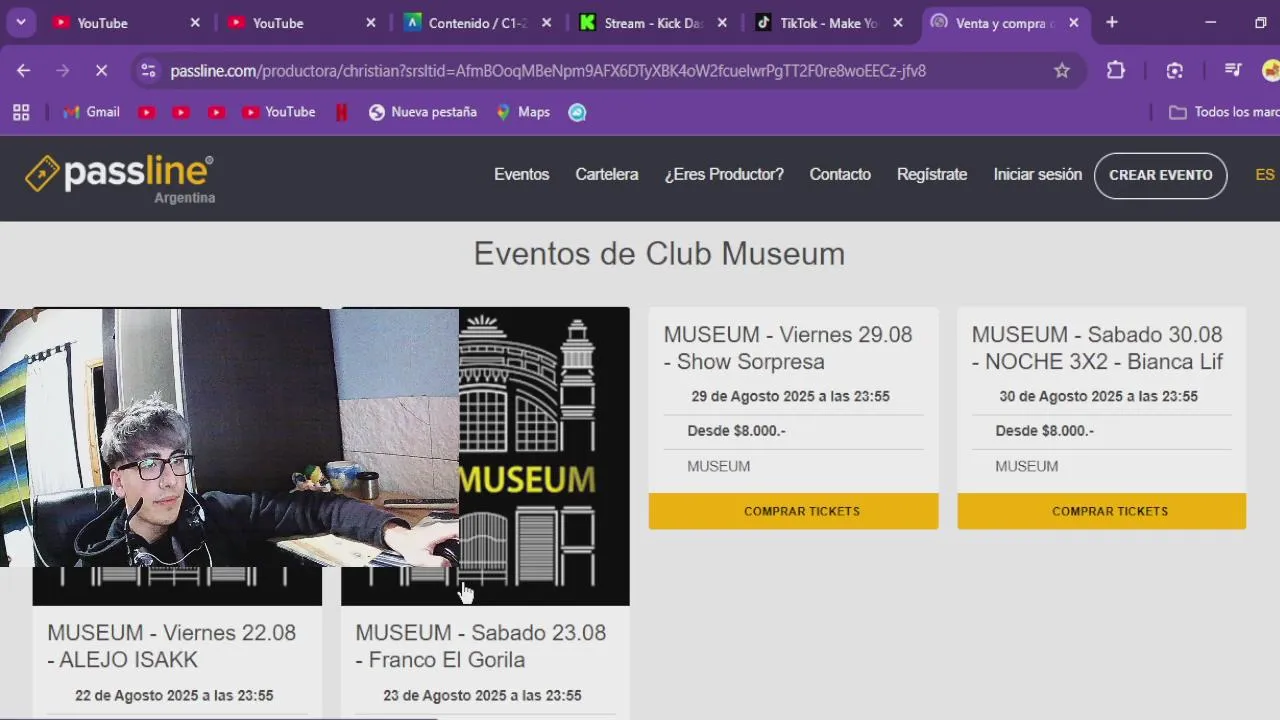Open second unlabeled YouTube bookmark icon
The image size is (1280, 720).
coord(181,112)
